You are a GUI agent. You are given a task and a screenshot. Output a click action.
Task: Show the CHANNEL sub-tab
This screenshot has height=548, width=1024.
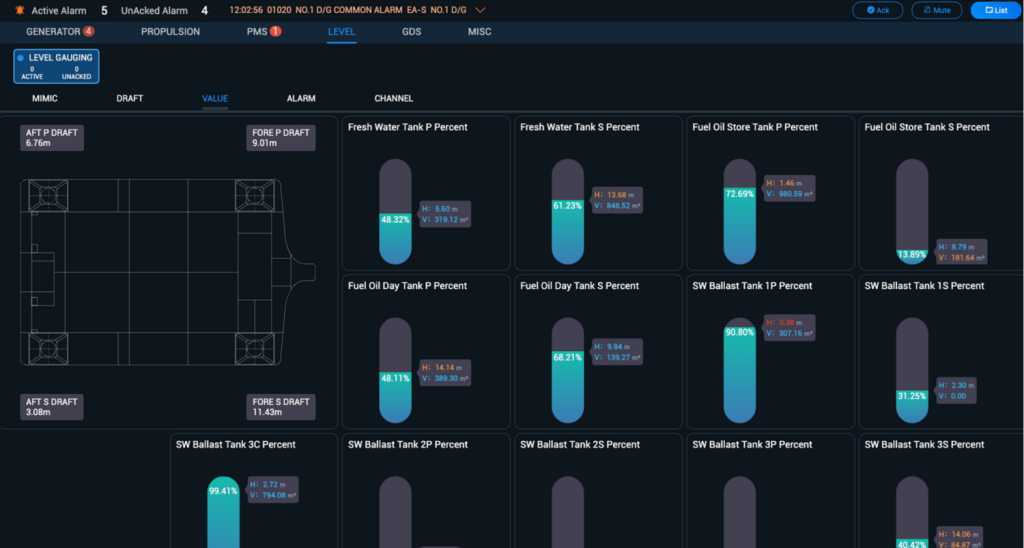coord(393,99)
